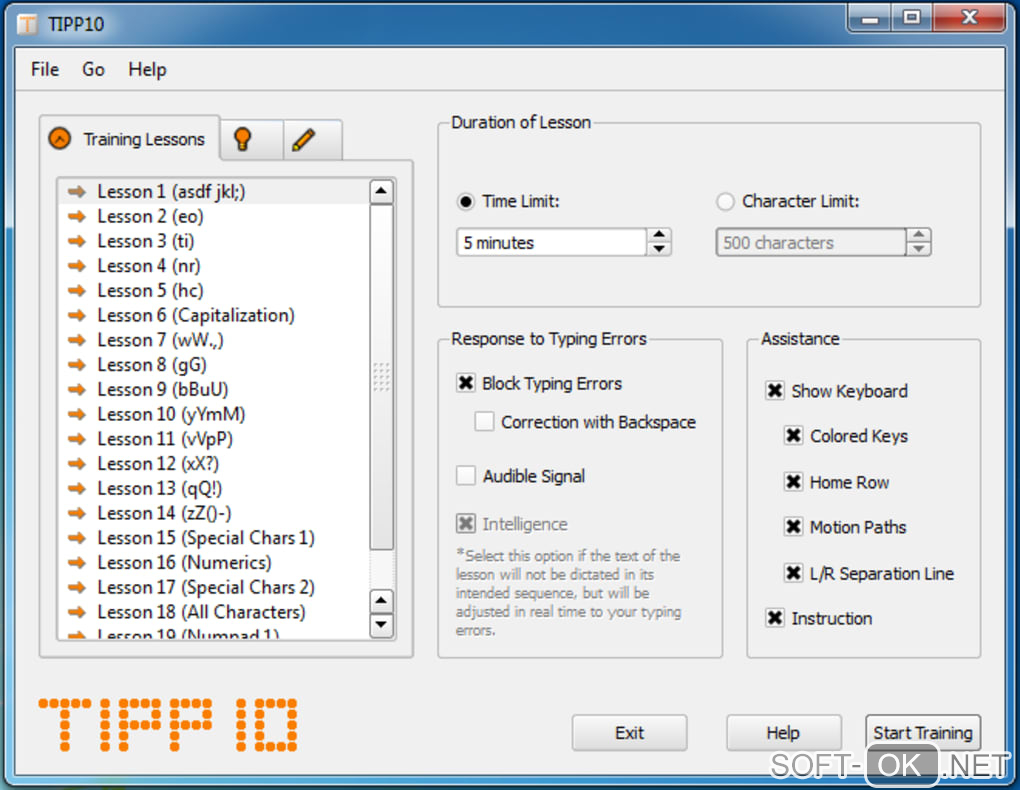
Task: Disable the Home Row checkbox
Action: click(793, 482)
